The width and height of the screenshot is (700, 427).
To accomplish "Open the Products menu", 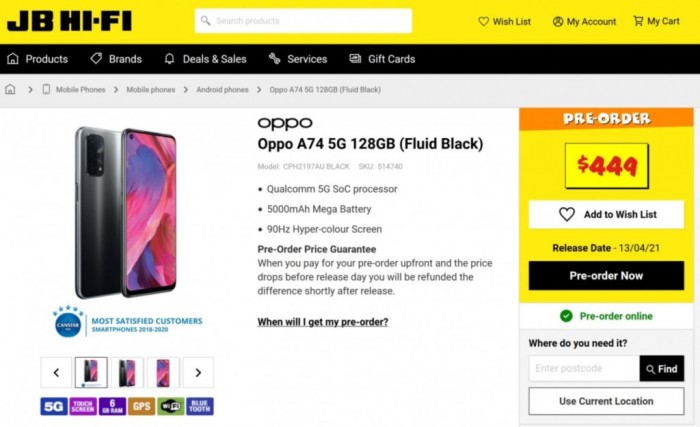I will (37, 59).
